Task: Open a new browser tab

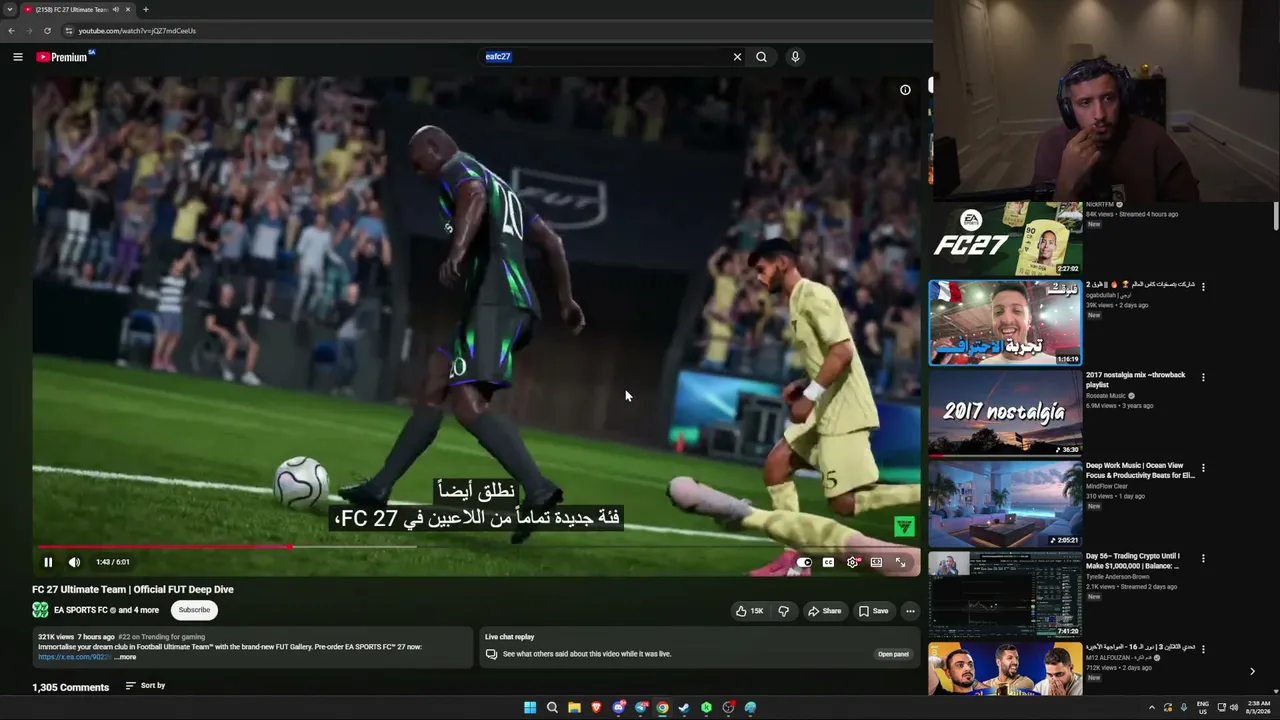Action: pos(145,9)
